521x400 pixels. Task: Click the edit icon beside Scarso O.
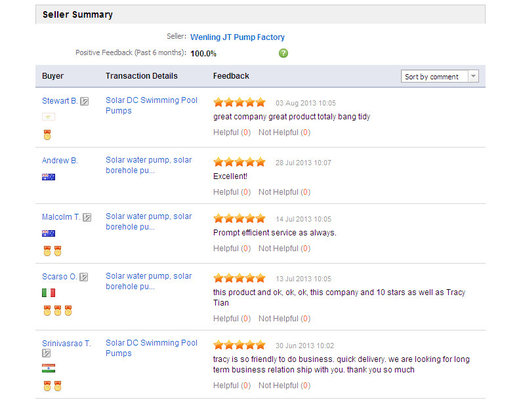tap(84, 277)
